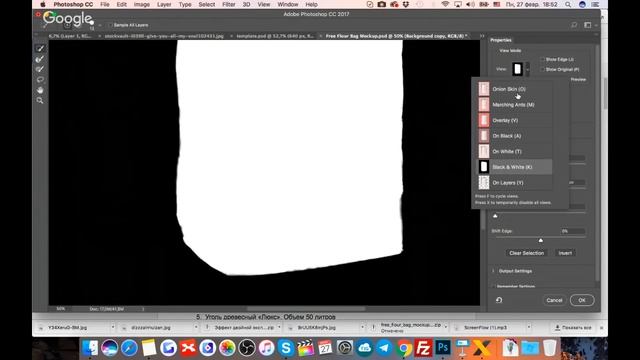The image size is (640, 360).
Task: Open dropdown arrow for Y34XeruD-BM.jpg download
Action: [x=113, y=327]
